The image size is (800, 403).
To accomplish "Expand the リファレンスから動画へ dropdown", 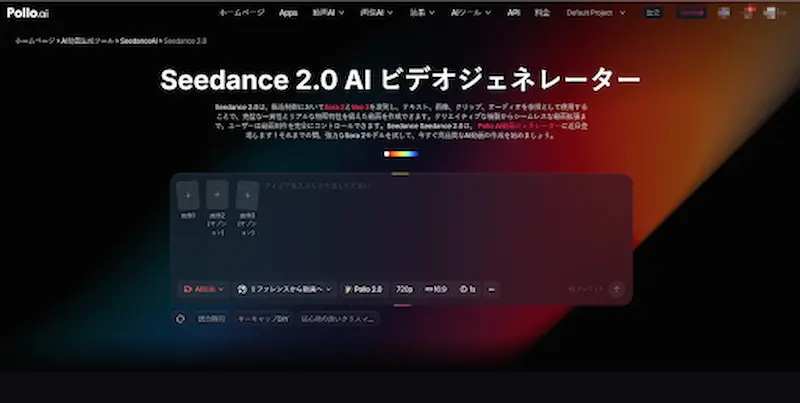I will coord(285,289).
